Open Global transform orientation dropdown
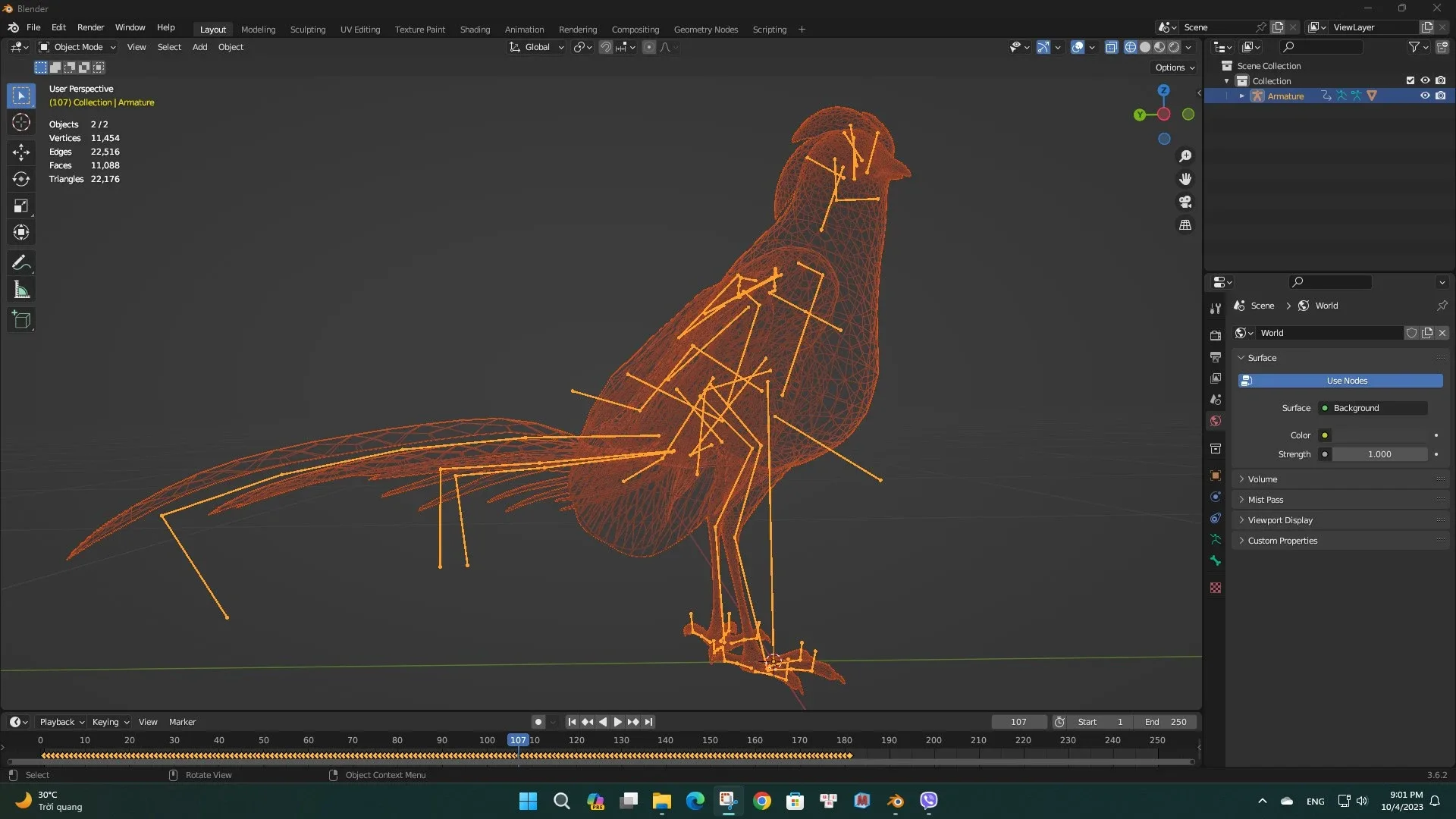This screenshot has width=1456, height=819. click(536, 47)
